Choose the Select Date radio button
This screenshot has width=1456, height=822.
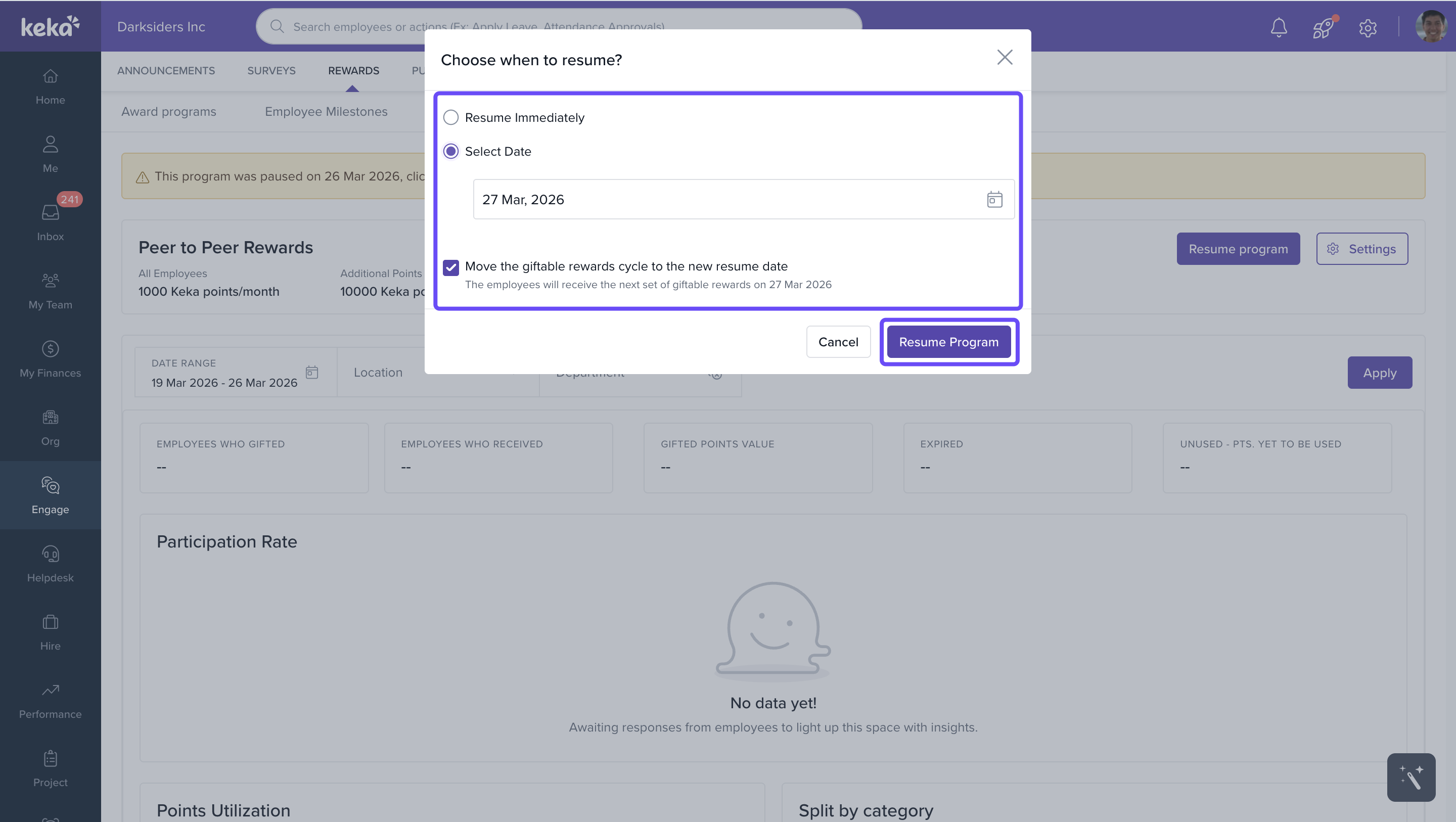click(451, 152)
